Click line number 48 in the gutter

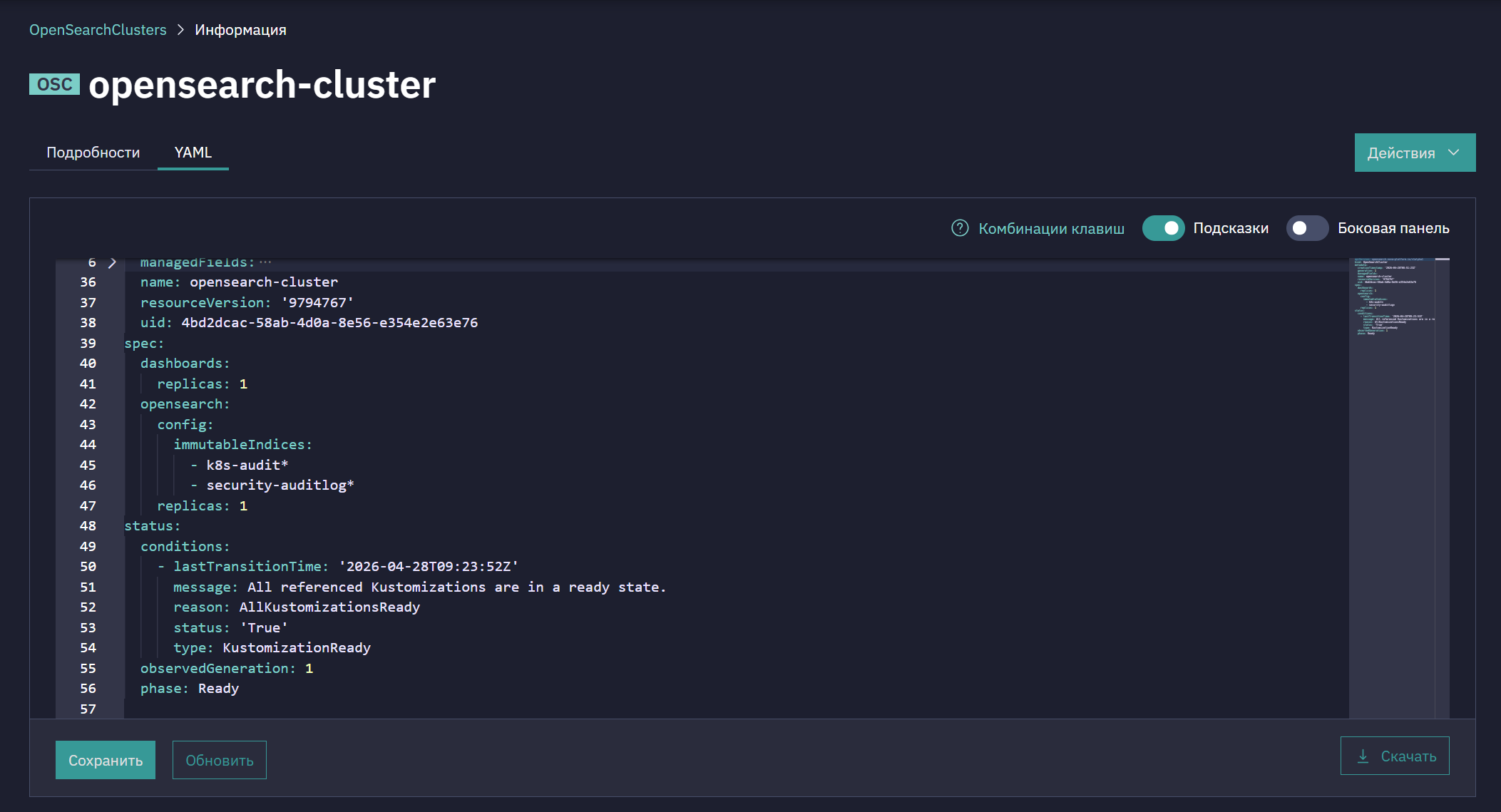[x=88, y=526]
